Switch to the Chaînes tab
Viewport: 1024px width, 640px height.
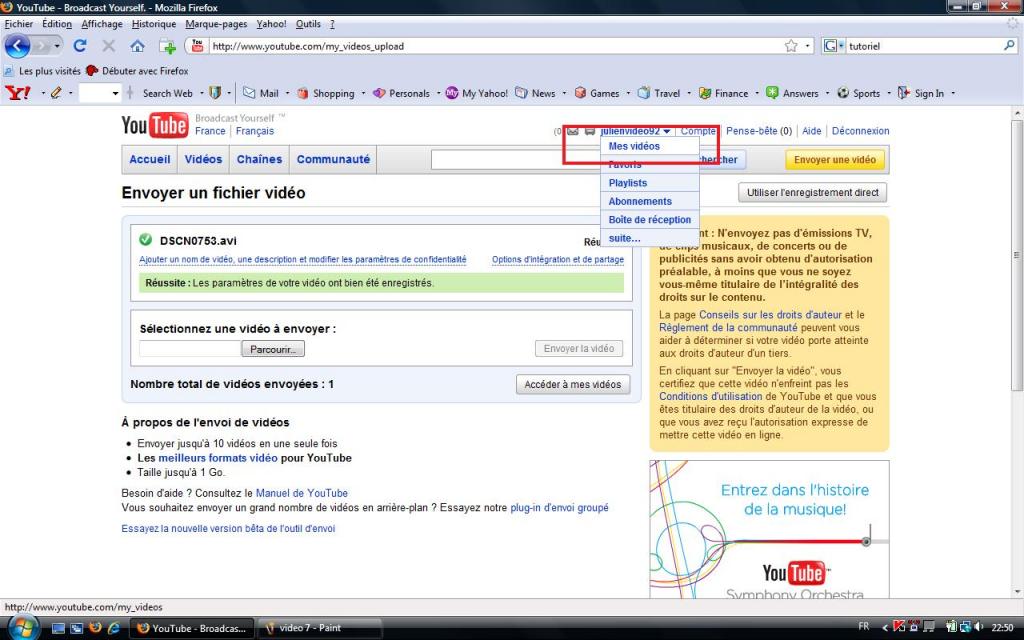click(259, 159)
